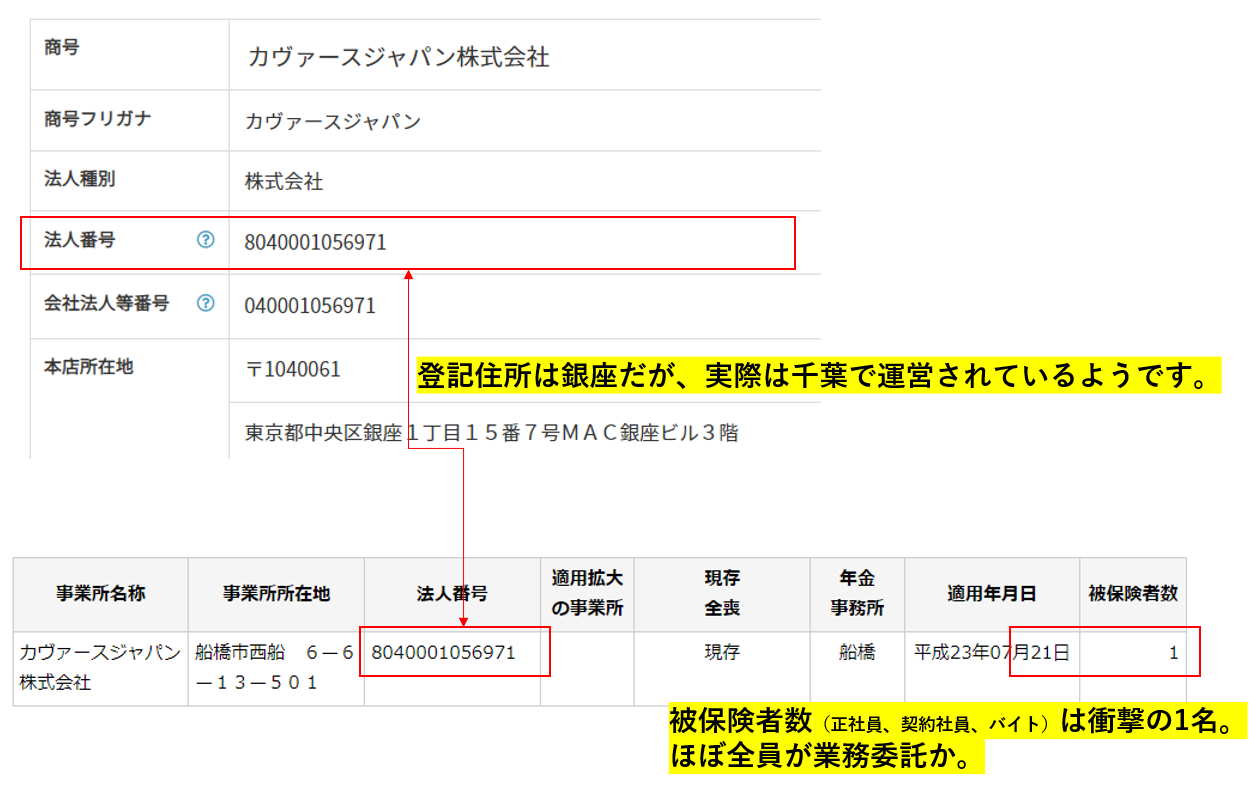
Task: Click the 会社法人等番号 row label
Action: pos(107,303)
